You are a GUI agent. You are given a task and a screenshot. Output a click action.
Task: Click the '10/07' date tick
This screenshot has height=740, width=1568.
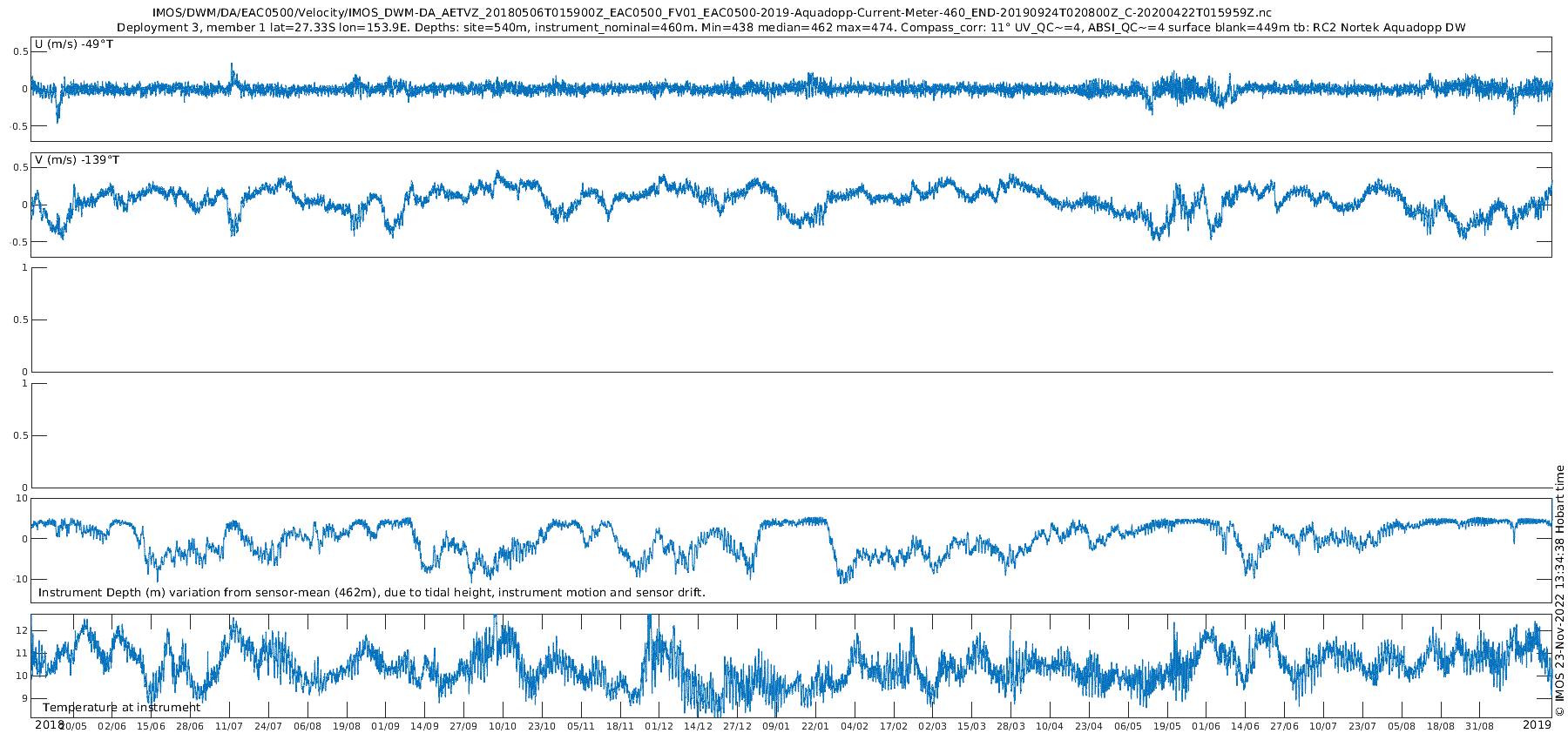tap(1323, 727)
